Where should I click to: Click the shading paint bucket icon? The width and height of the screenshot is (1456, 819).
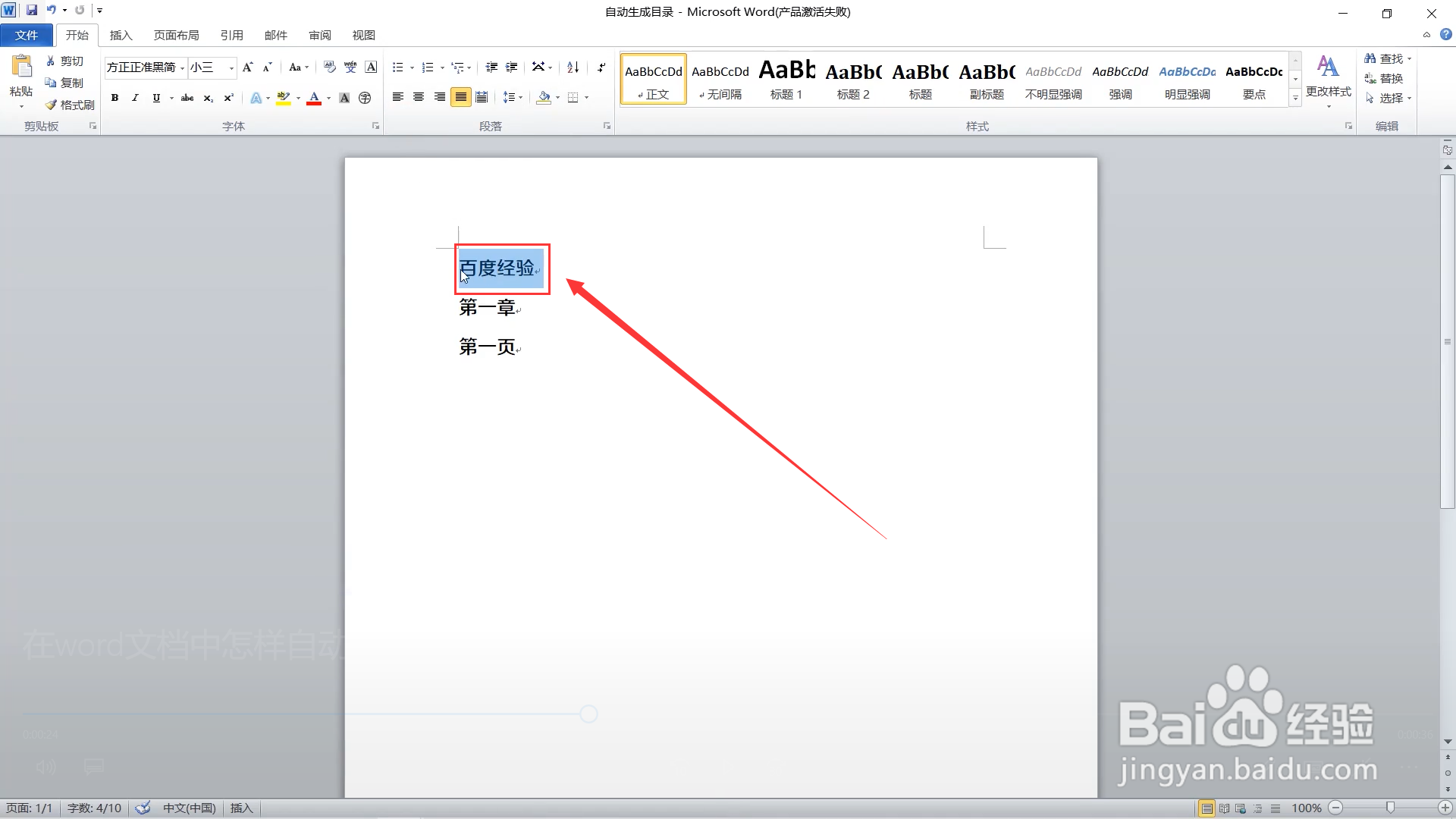(x=543, y=97)
